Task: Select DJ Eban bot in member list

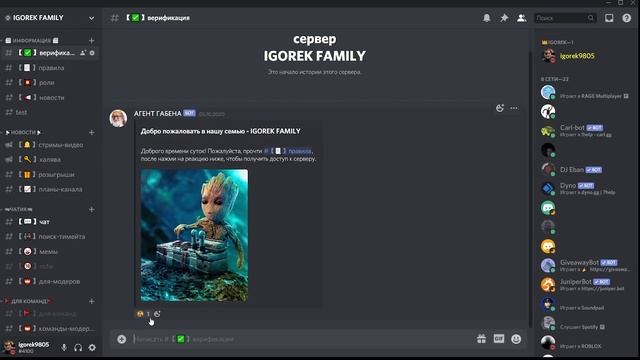Action: (586, 169)
